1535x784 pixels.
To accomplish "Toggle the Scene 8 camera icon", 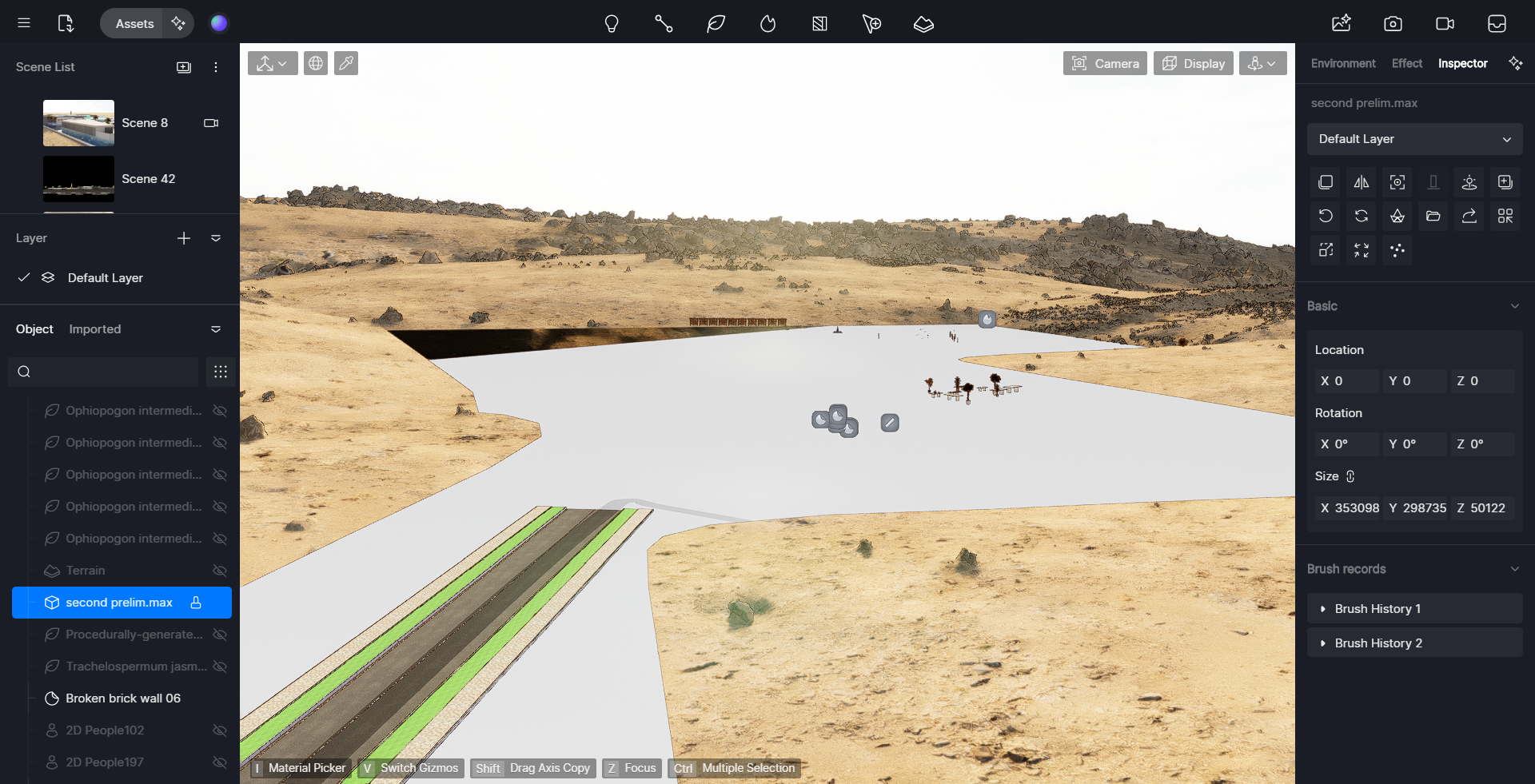I will pyautogui.click(x=211, y=123).
